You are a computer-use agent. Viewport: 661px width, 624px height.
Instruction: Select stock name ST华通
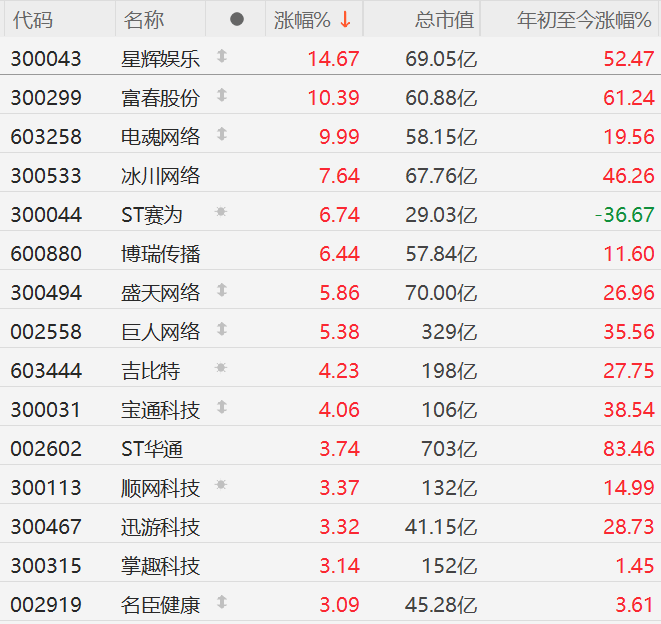point(152,449)
